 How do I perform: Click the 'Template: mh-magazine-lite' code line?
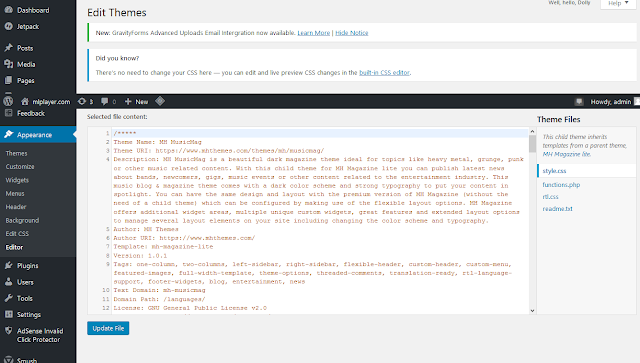pyautogui.click(x=163, y=247)
